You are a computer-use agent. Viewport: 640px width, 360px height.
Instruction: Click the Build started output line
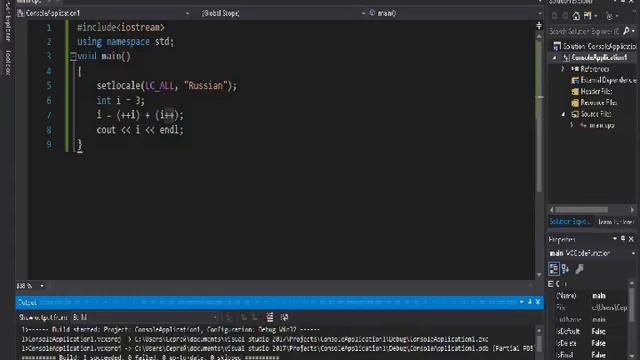171,329
